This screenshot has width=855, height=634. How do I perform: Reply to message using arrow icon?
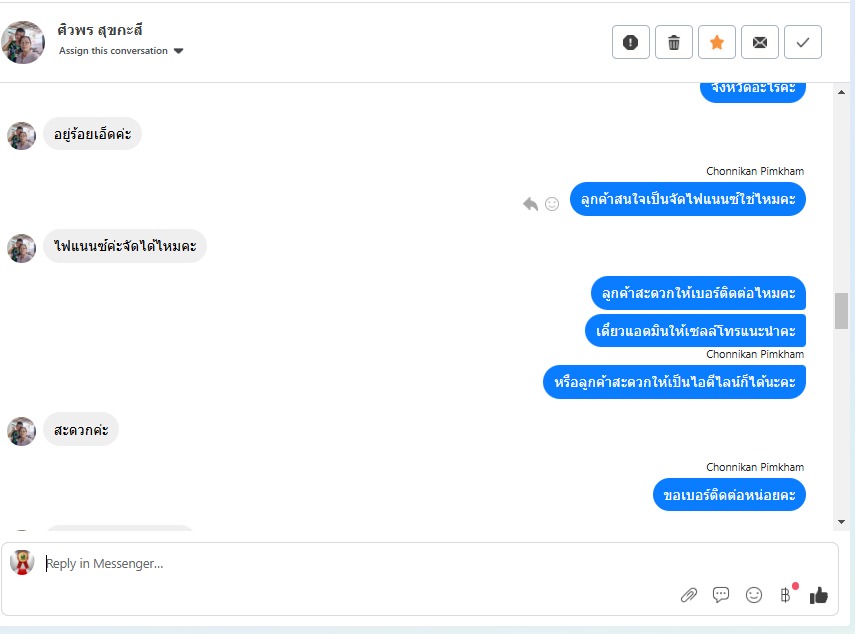(x=530, y=204)
